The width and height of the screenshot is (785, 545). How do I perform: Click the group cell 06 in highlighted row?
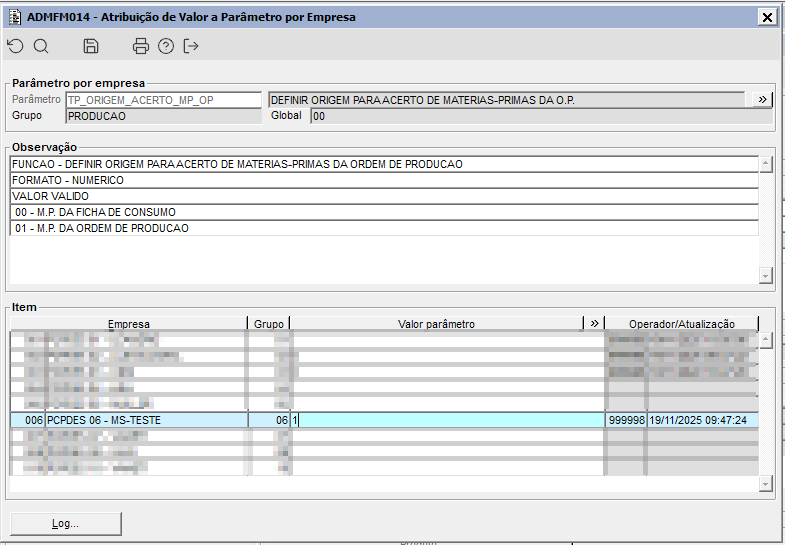point(269,420)
